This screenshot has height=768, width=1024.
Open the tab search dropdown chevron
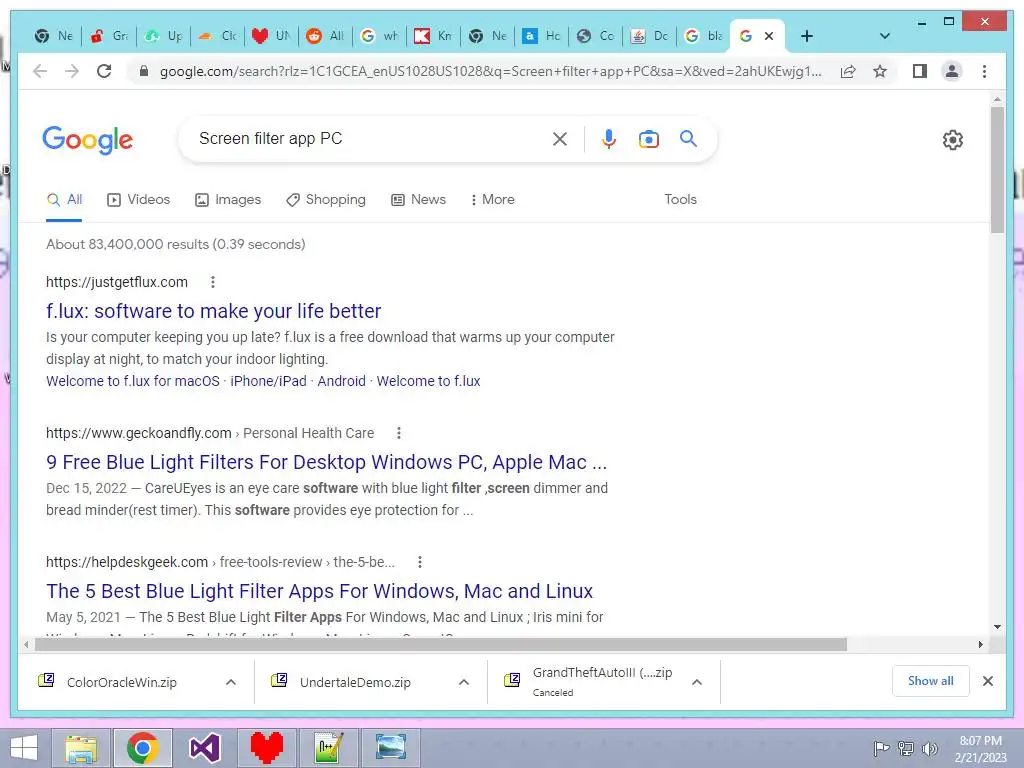click(x=885, y=36)
